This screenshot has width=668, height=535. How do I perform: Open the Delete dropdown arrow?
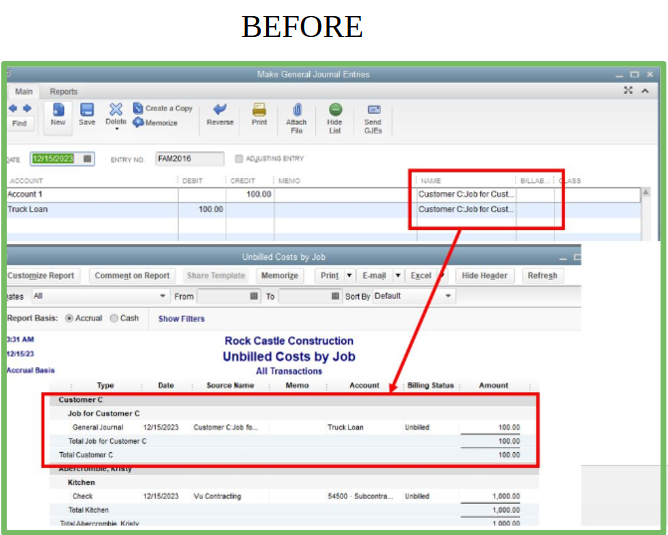116,129
